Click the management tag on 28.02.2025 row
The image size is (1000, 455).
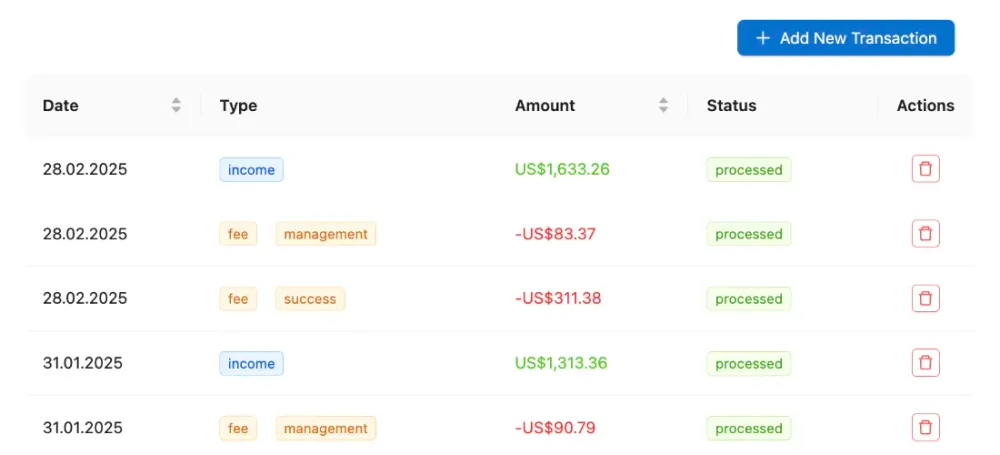pyautogui.click(x=326, y=234)
